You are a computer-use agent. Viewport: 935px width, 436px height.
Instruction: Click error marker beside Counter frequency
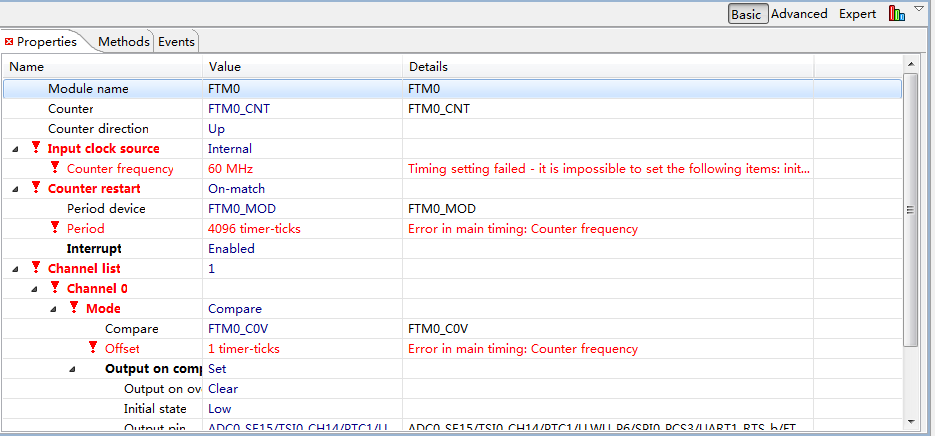(x=55, y=168)
